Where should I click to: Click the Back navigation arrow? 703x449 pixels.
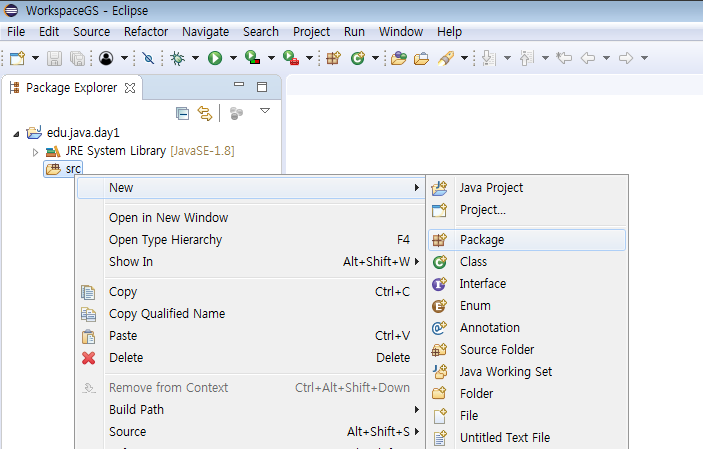point(588,58)
